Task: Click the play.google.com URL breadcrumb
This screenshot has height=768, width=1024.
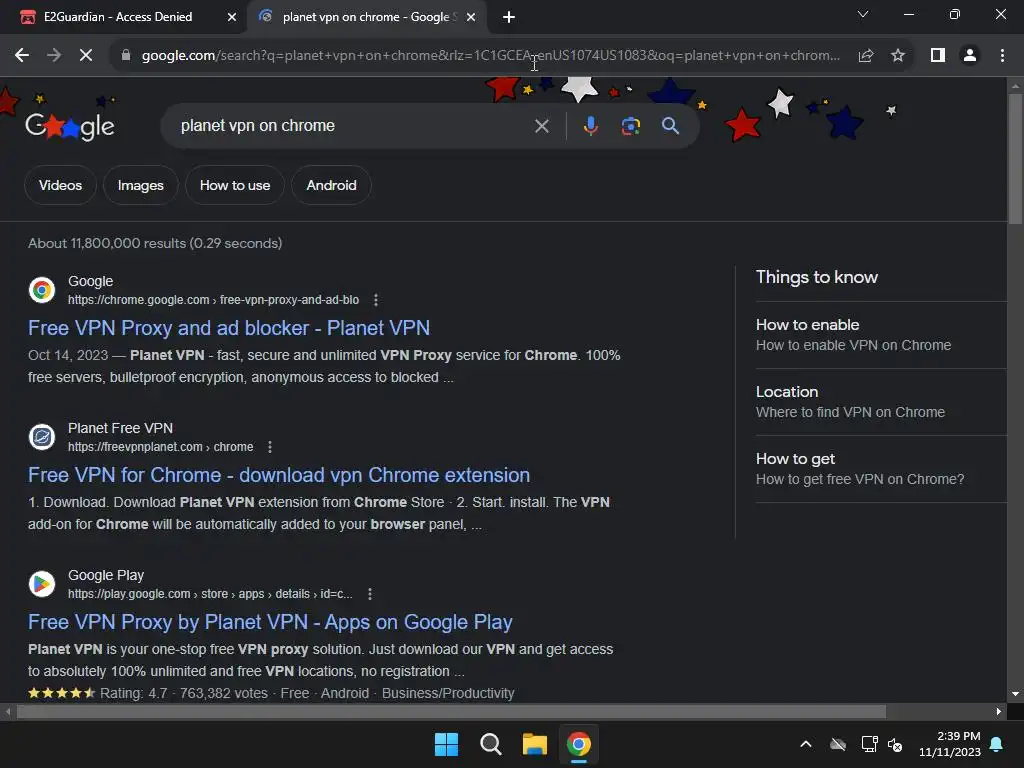Action: tap(210, 594)
